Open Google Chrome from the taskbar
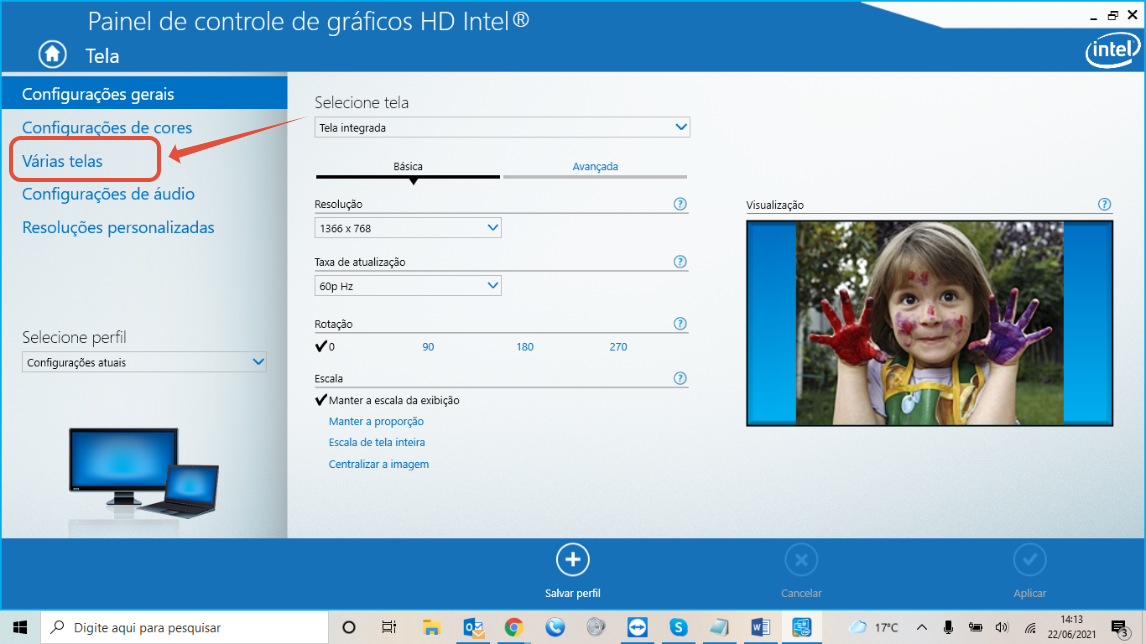This screenshot has height=644, width=1146. pos(514,627)
